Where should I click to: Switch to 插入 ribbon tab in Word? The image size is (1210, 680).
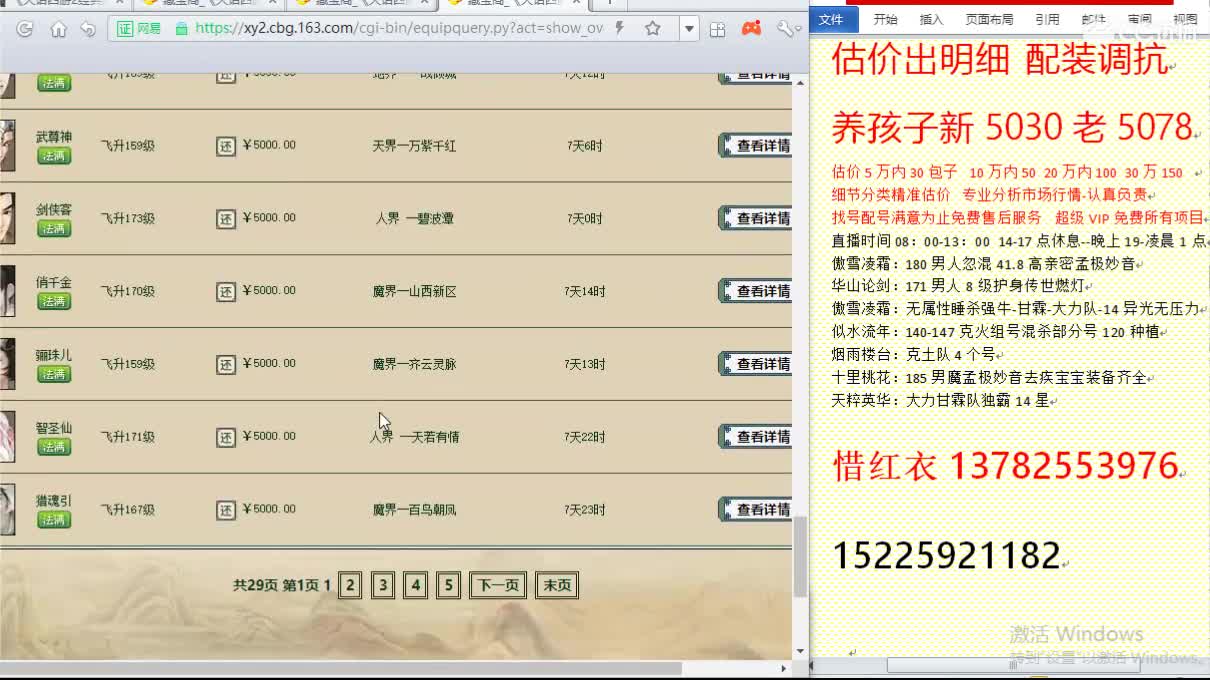931,19
